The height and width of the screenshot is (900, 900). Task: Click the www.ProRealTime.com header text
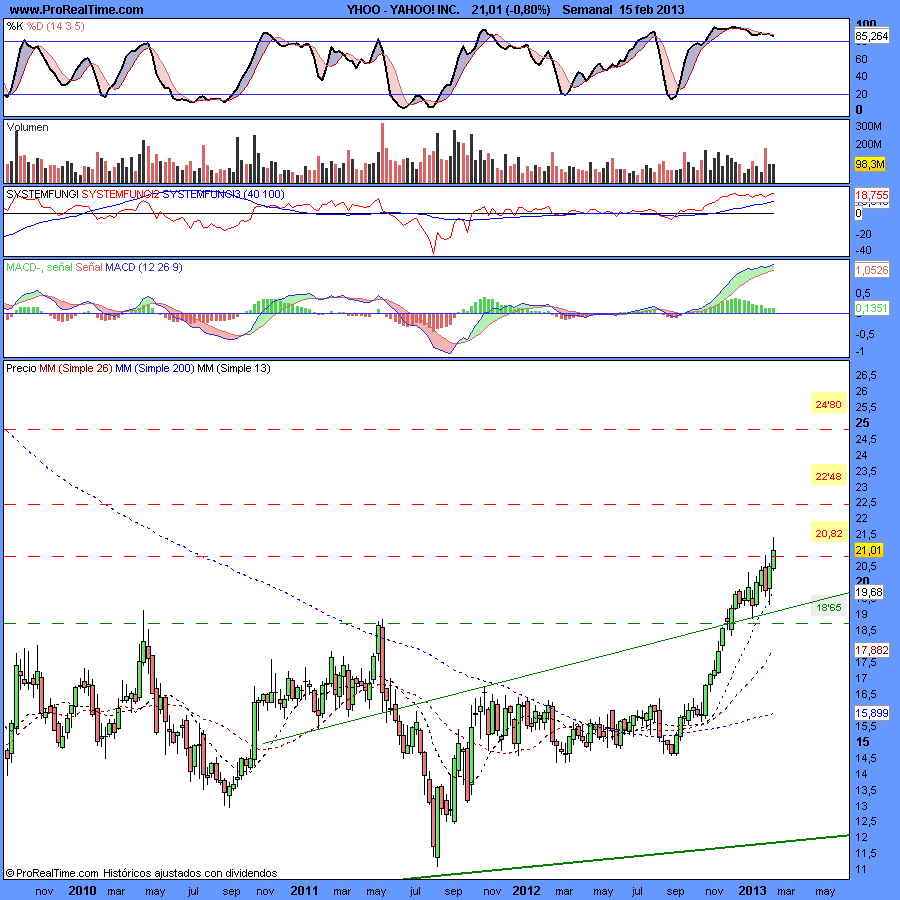pos(76,10)
